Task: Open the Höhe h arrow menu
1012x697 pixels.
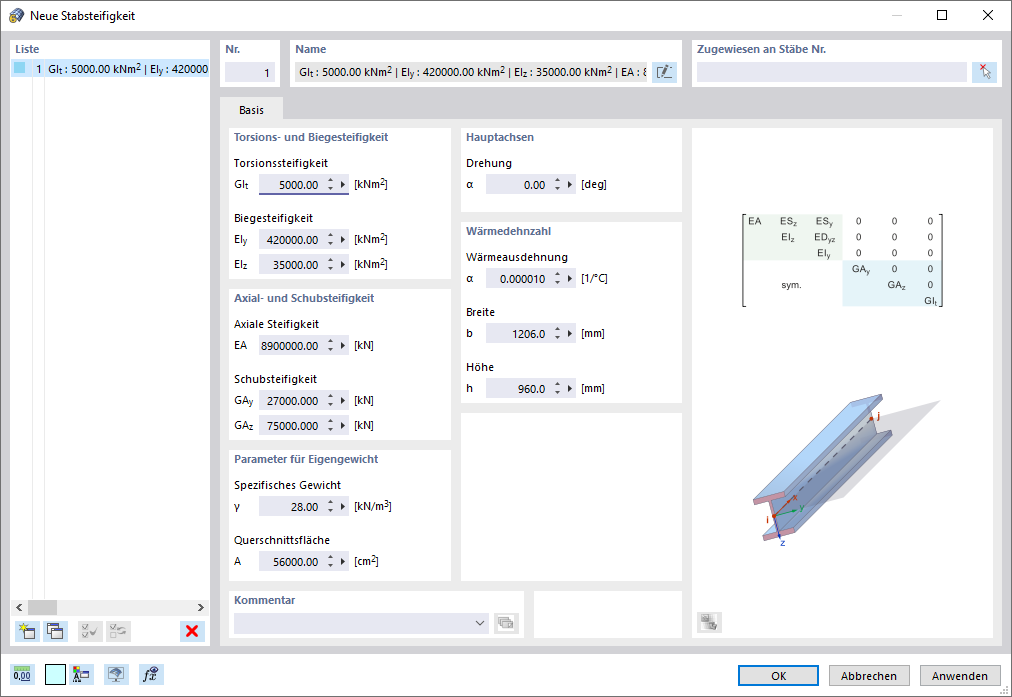Action: 570,389
